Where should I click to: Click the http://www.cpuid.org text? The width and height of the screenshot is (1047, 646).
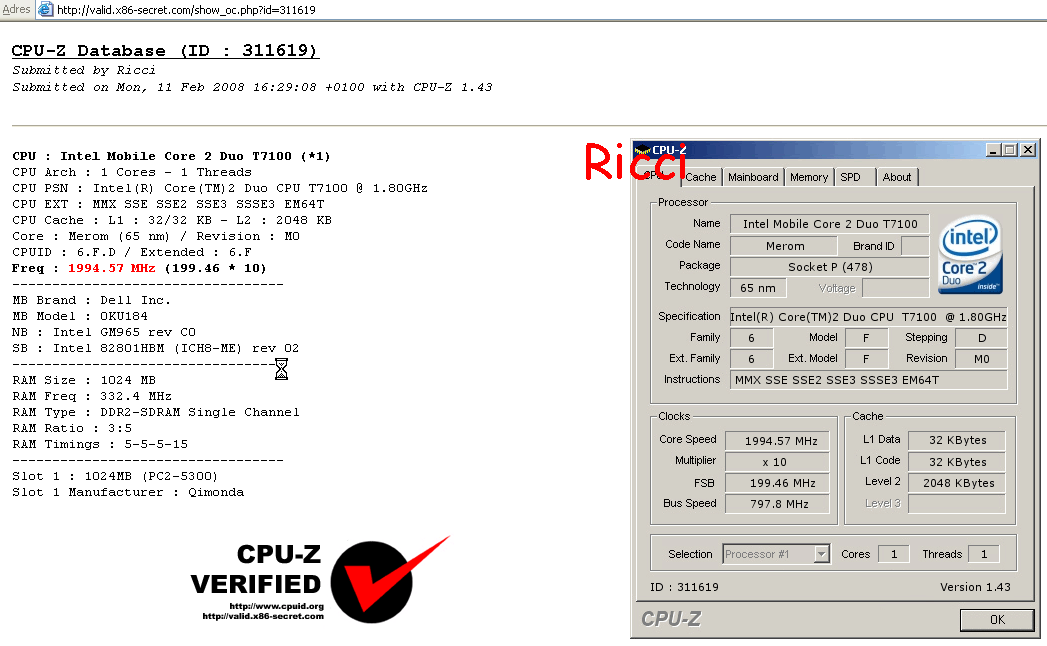pyautogui.click(x=276, y=606)
